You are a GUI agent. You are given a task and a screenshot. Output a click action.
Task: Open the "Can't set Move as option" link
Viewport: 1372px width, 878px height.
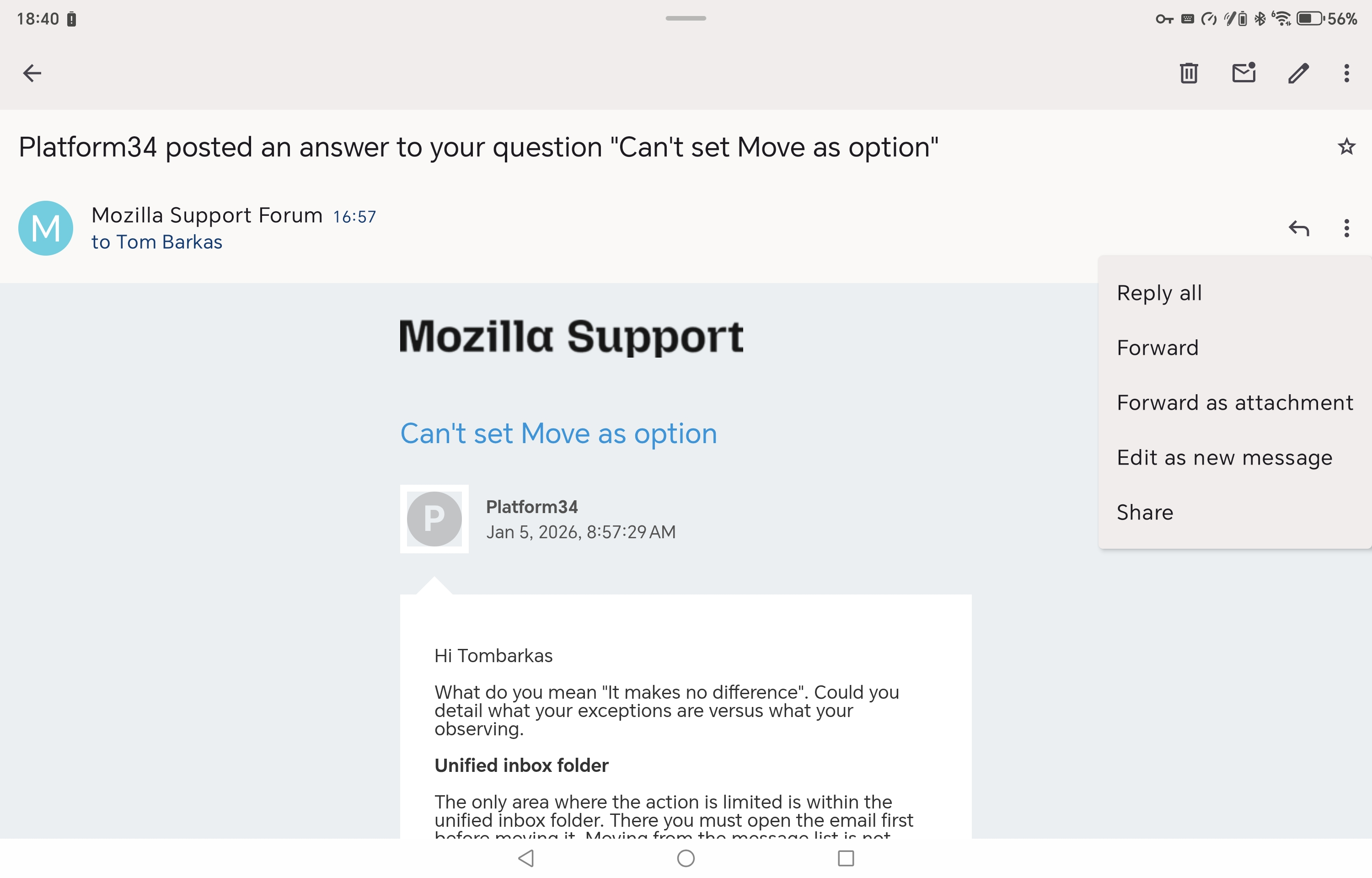click(558, 434)
